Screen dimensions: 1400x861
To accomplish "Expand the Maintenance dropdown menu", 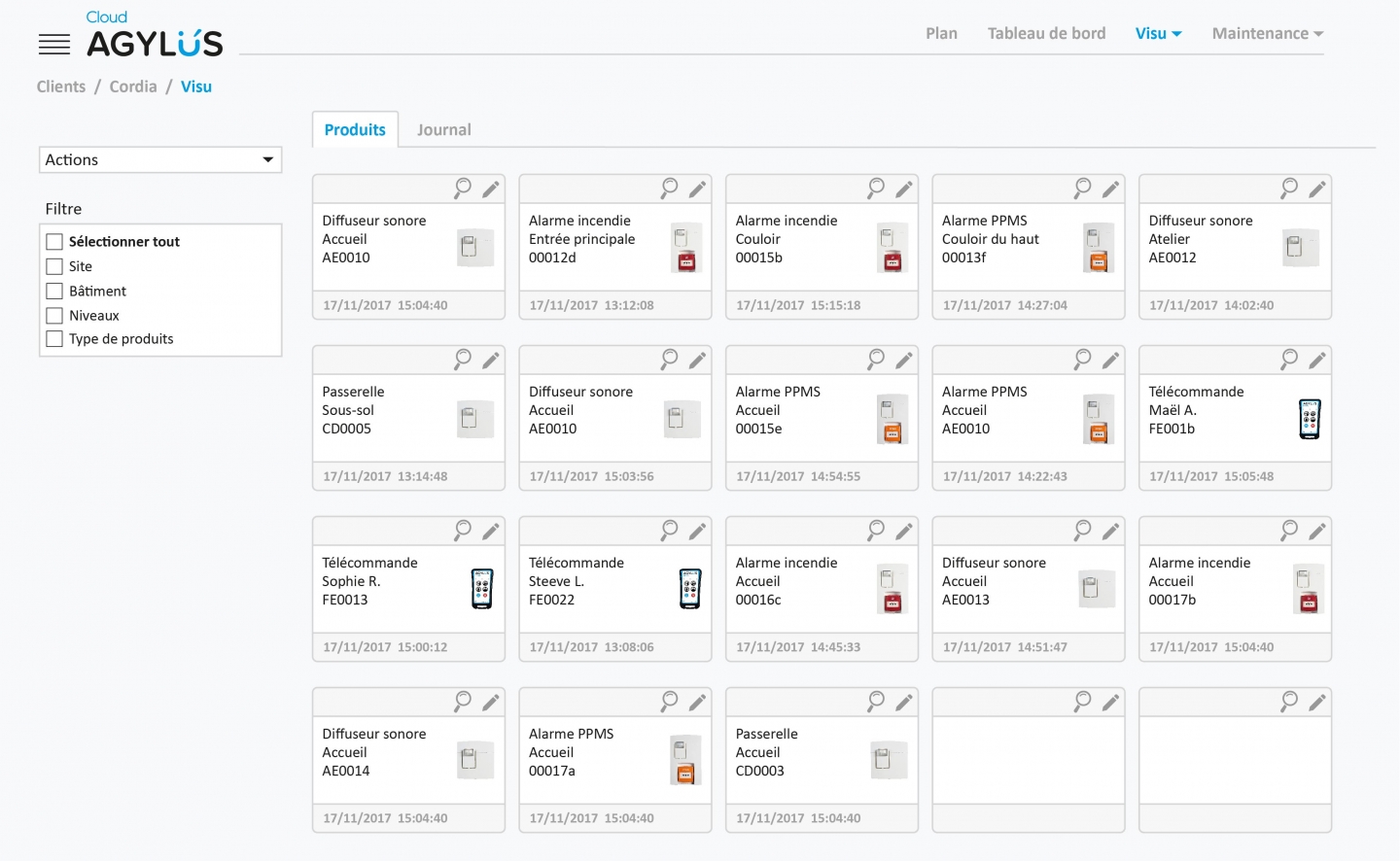I will 1268,33.
